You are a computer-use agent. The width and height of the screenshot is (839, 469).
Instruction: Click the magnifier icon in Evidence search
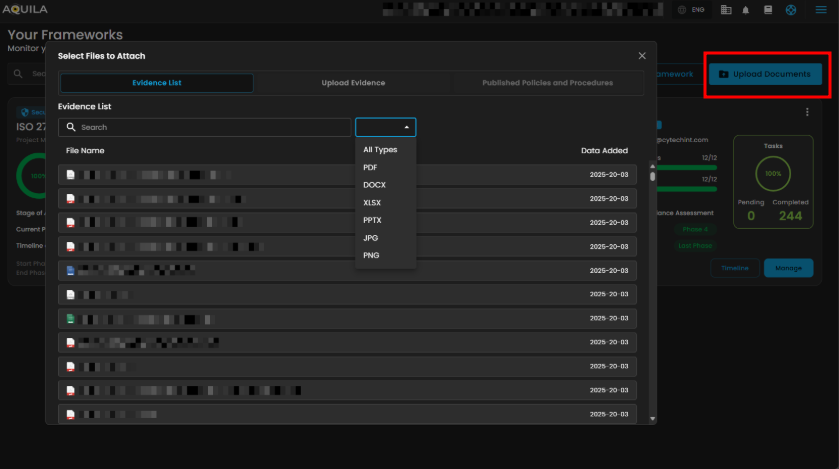[x=71, y=128]
